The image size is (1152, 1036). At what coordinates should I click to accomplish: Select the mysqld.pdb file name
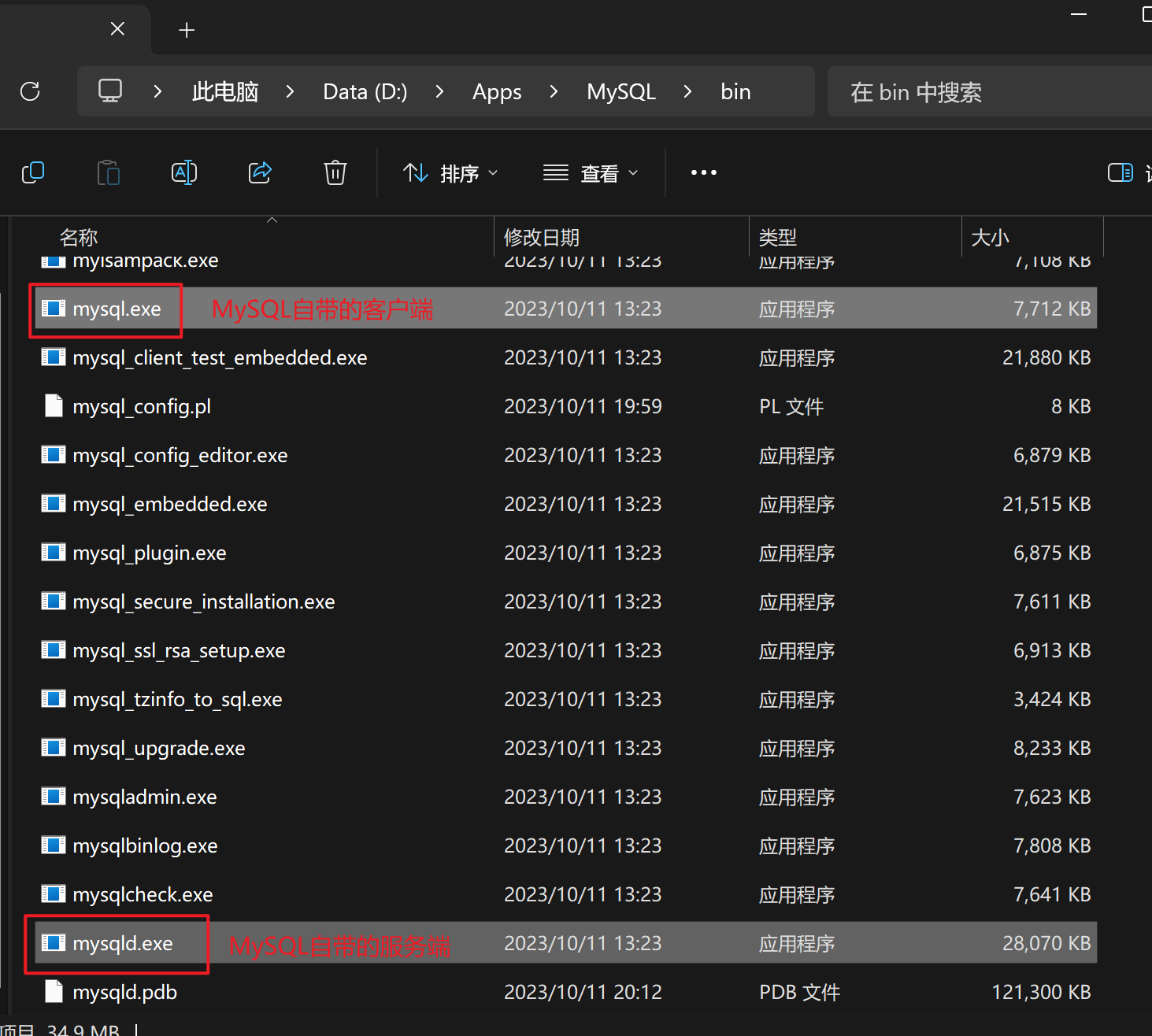[x=124, y=993]
